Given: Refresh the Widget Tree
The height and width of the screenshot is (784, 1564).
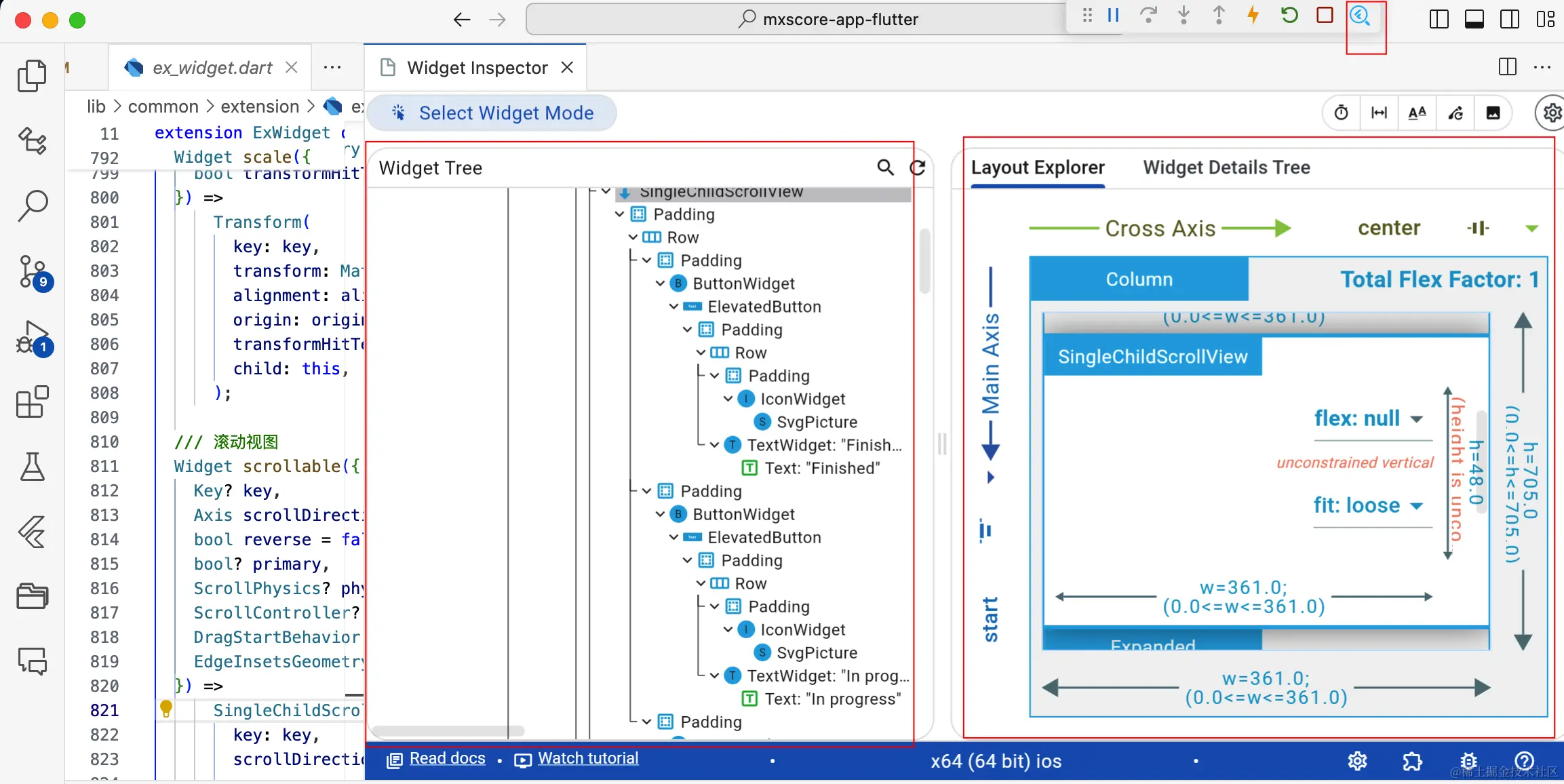Looking at the screenshot, I should (x=918, y=168).
